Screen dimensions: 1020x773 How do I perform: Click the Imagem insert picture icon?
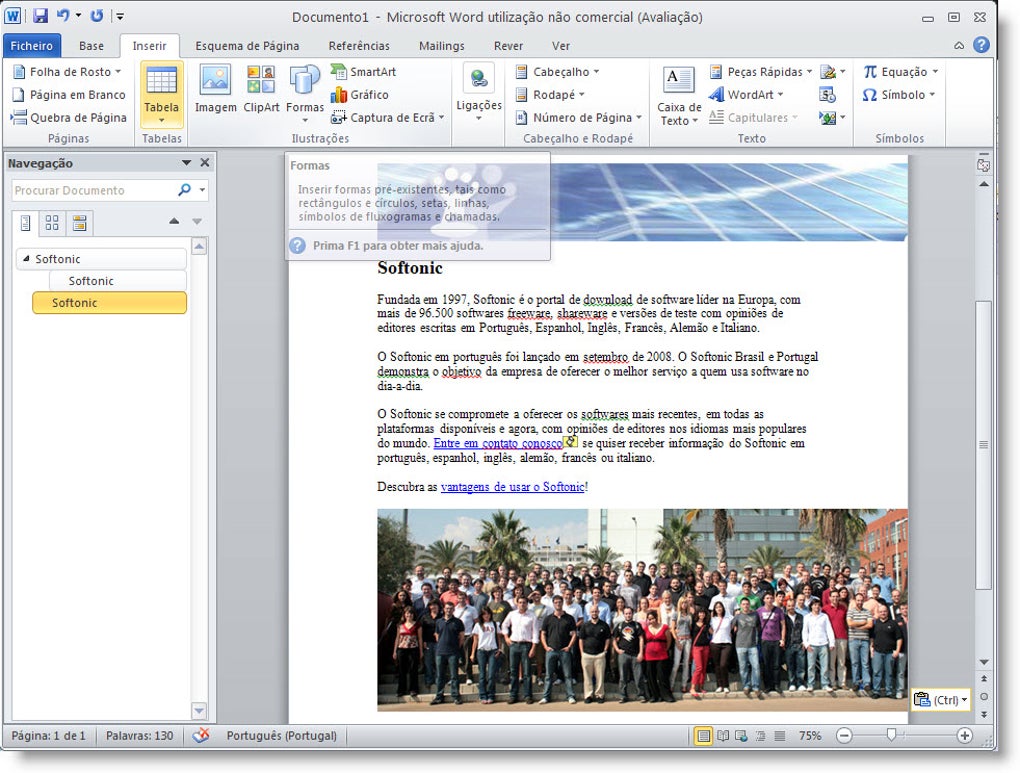(215, 90)
